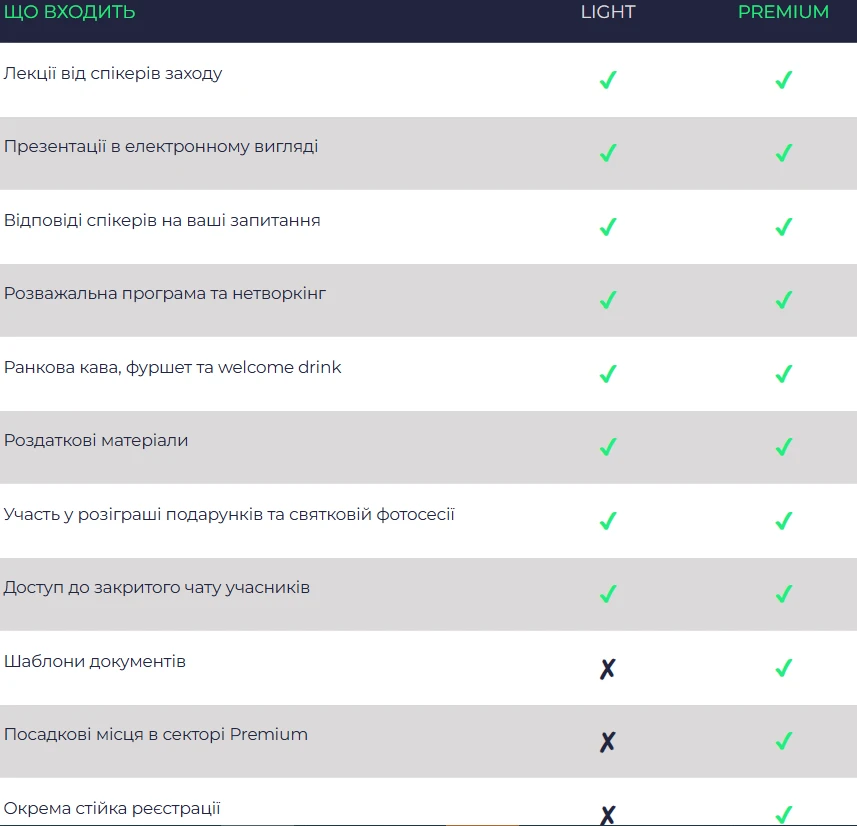Screen dimensions: 857x826
Task: Click PREMIUM checkmark for speakers' answers row
Action: (784, 227)
